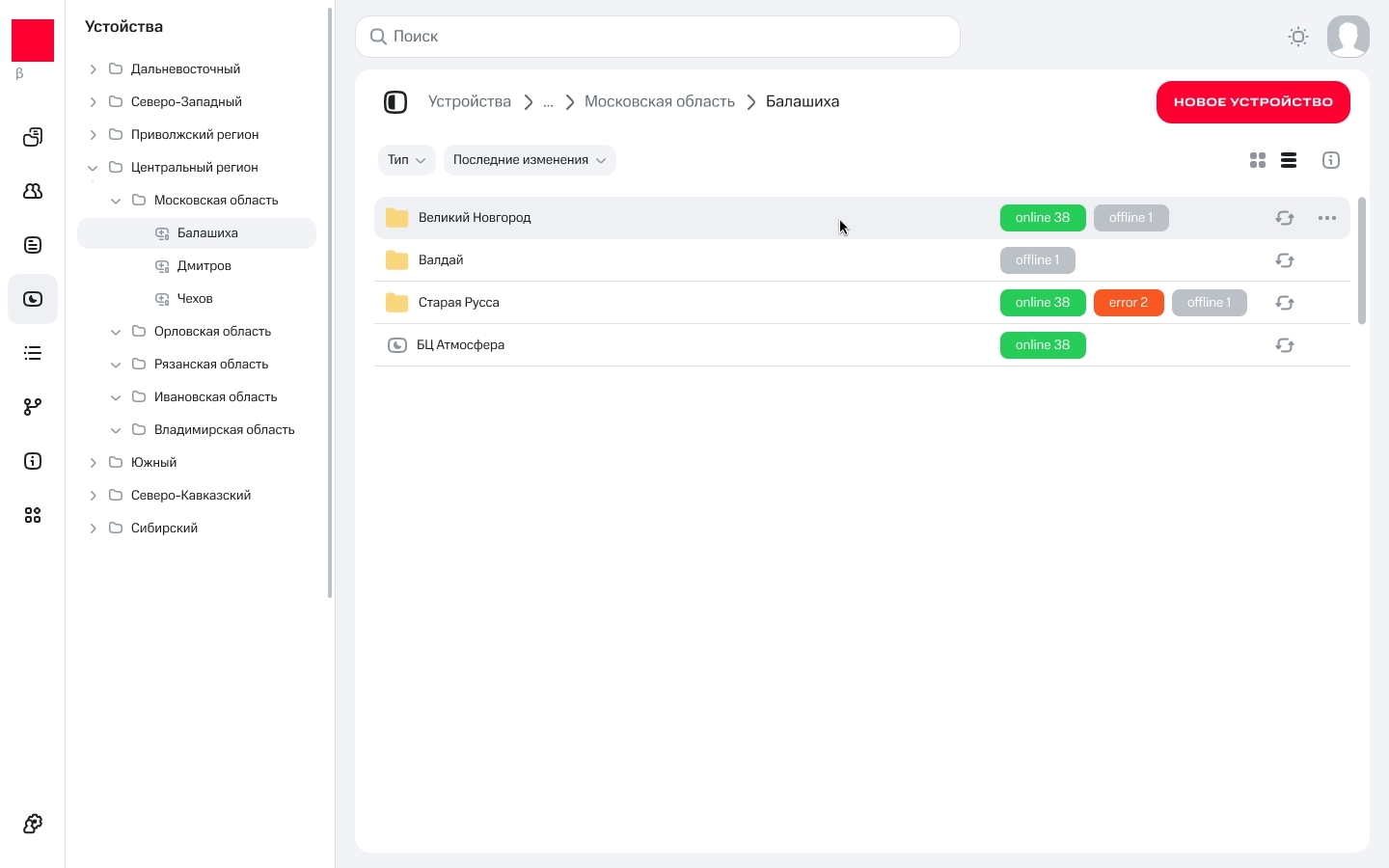This screenshot has width=1389, height=868.
Task: Open the three-dots menu for Великий Новгород
Action: [1327, 218]
